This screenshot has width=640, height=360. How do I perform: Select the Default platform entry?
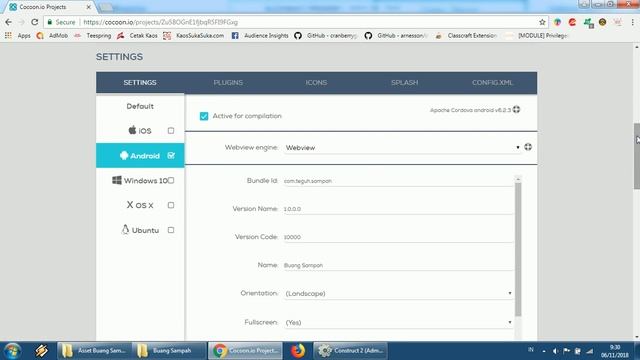click(140, 106)
